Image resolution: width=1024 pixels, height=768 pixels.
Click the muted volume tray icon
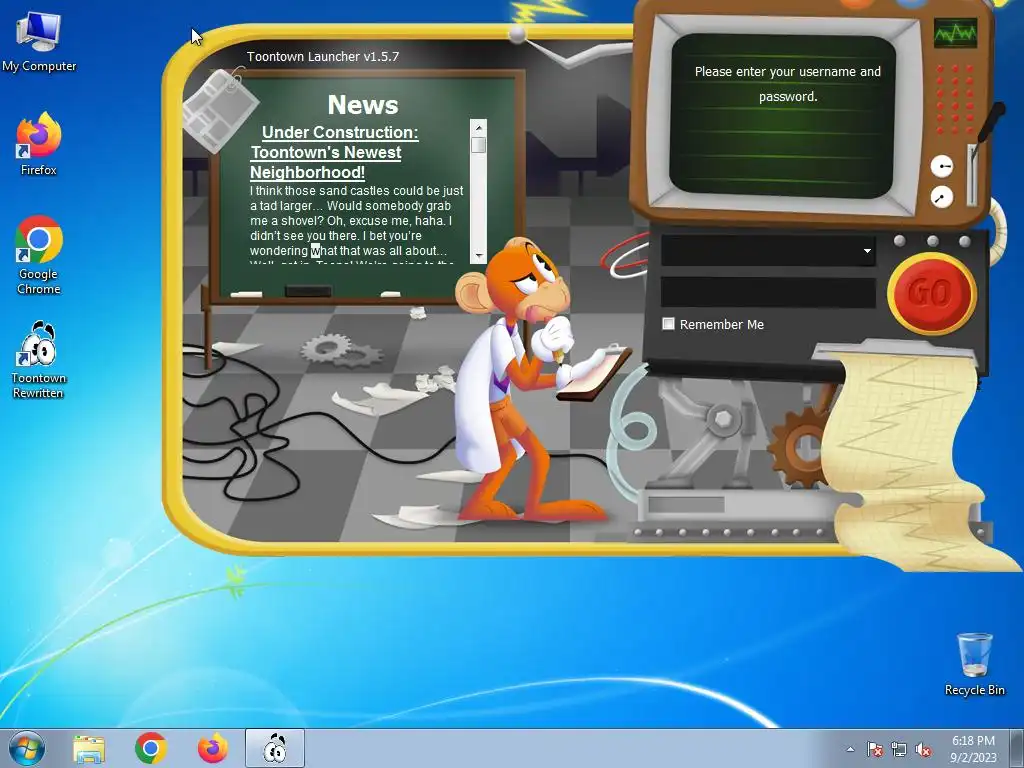pos(923,749)
